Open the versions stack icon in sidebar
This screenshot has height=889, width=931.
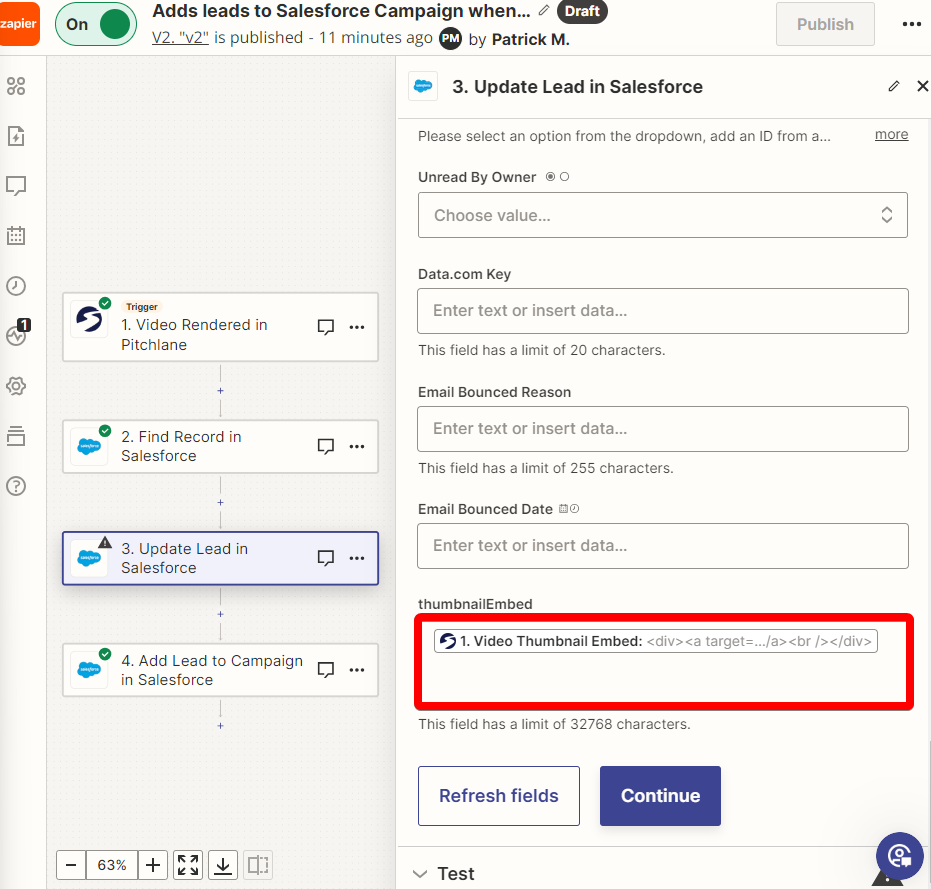click(16, 436)
